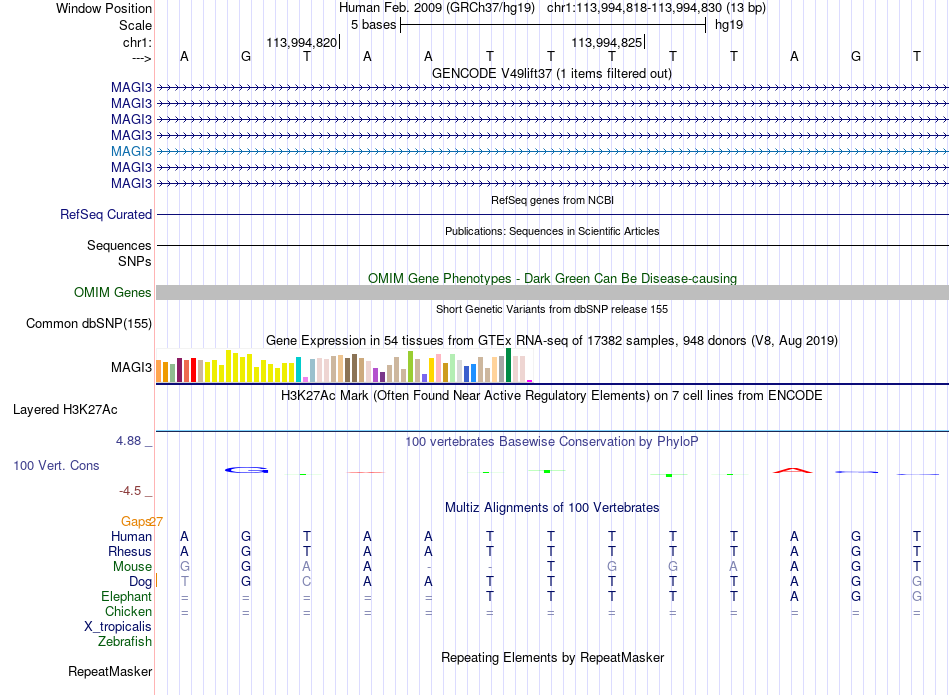The width and height of the screenshot is (950, 695).
Task: Click the blue G conservation logo glyph
Action: click(246, 470)
